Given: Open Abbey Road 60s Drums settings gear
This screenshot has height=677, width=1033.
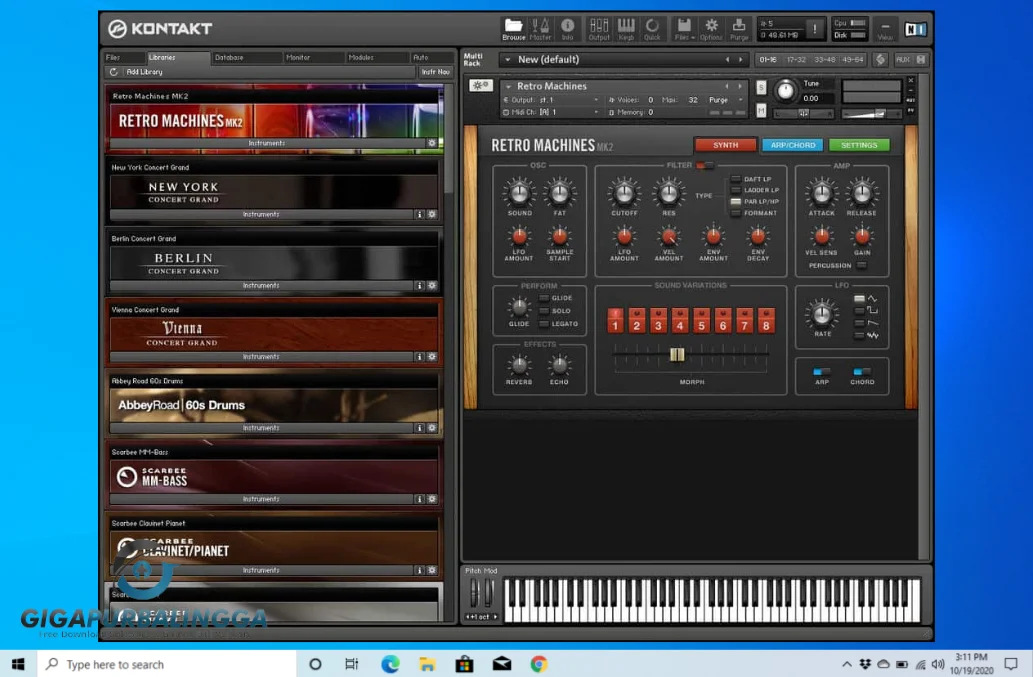Looking at the screenshot, I should click(x=432, y=427).
